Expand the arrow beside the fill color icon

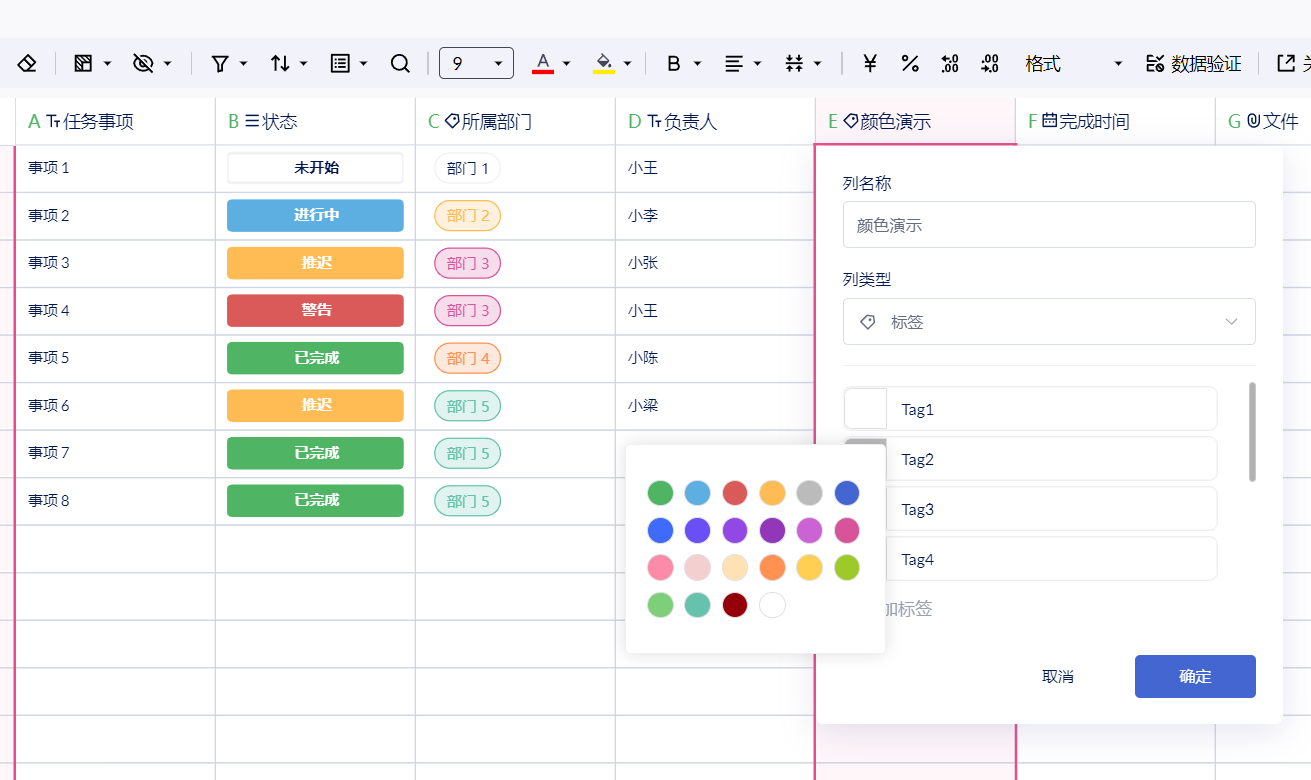tap(627, 63)
